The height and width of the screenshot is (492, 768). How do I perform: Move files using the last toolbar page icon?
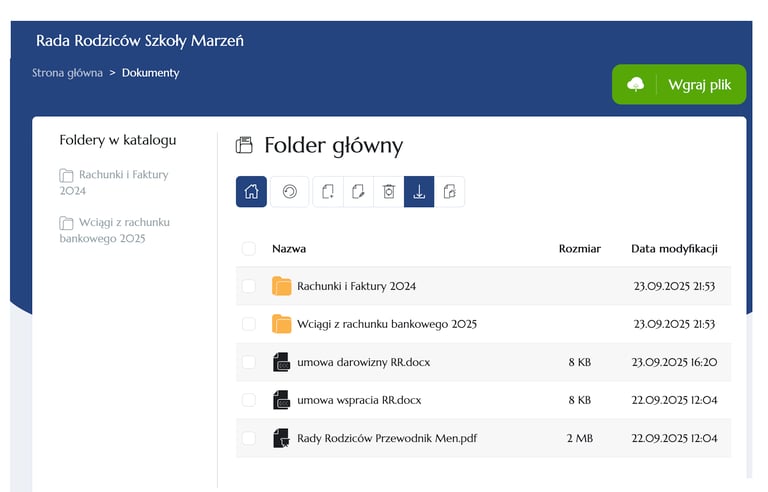click(449, 191)
